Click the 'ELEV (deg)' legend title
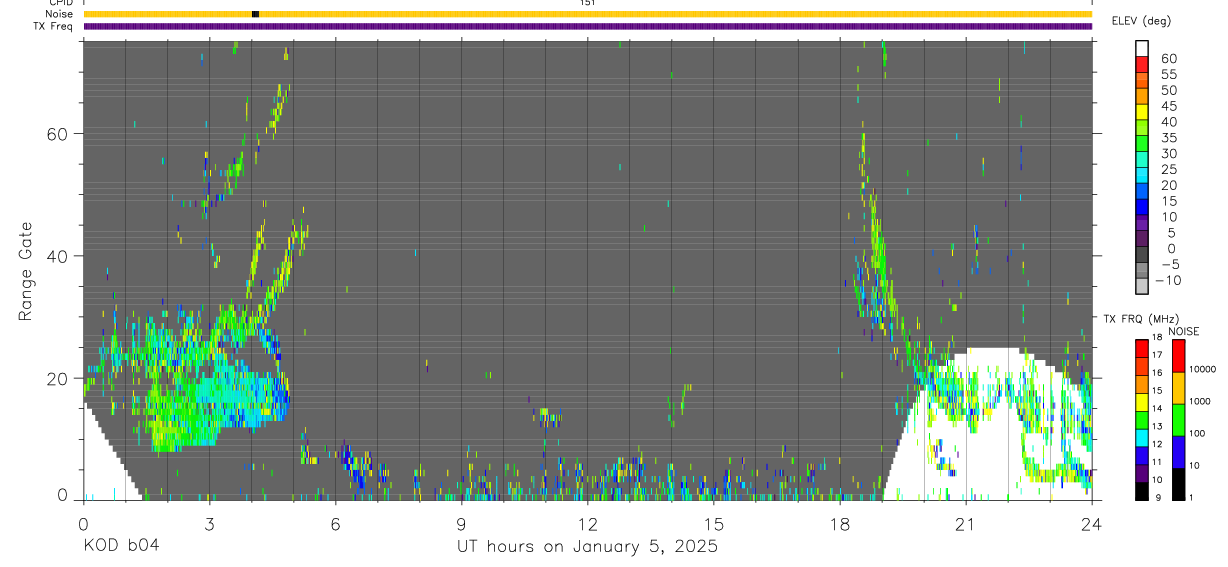The image size is (1228, 567). point(1142,21)
